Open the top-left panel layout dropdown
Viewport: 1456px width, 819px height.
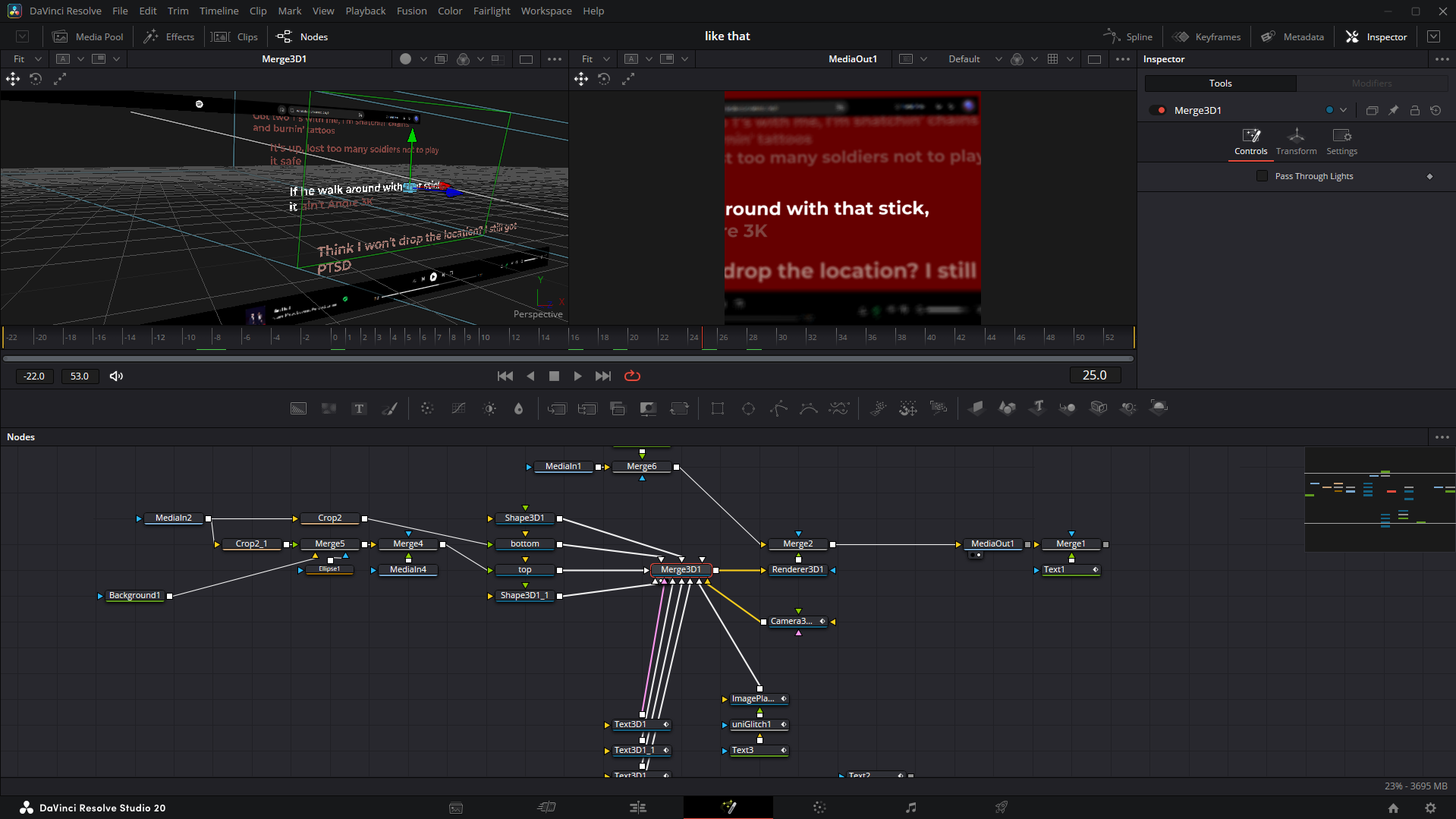click(23, 36)
